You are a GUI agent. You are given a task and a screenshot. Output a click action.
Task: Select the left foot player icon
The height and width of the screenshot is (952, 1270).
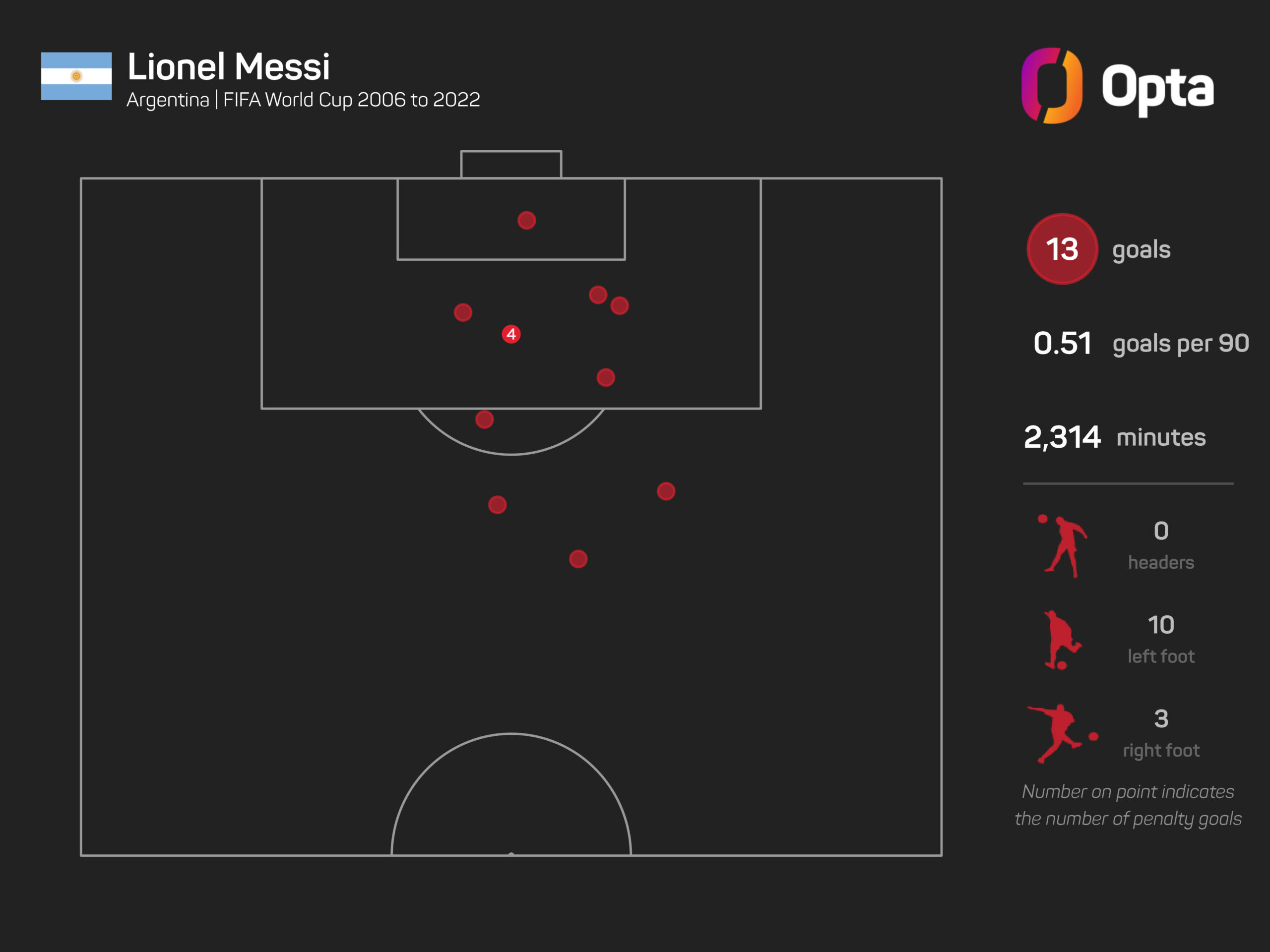click(1062, 640)
